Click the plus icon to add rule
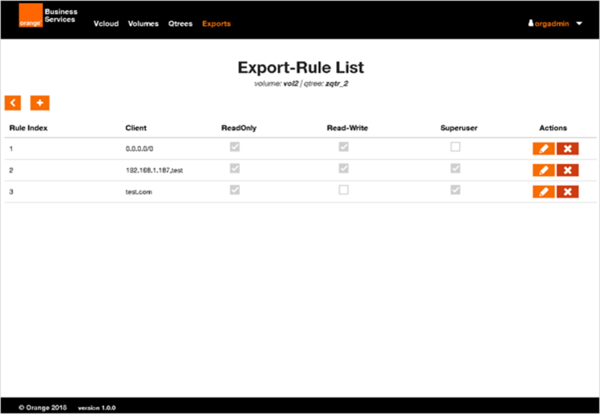This screenshot has height=414, width=600. pyautogui.click(x=40, y=102)
